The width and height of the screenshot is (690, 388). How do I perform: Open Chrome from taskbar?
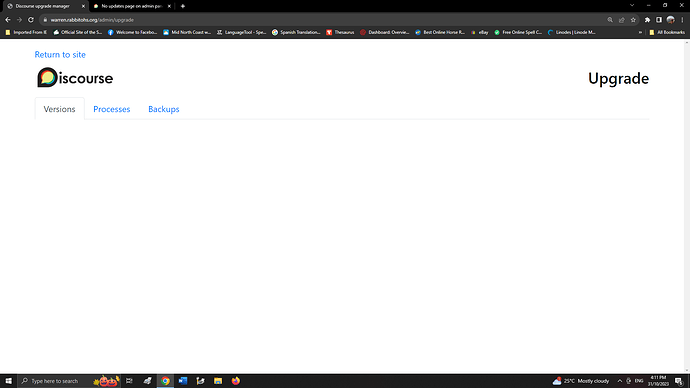(165, 381)
